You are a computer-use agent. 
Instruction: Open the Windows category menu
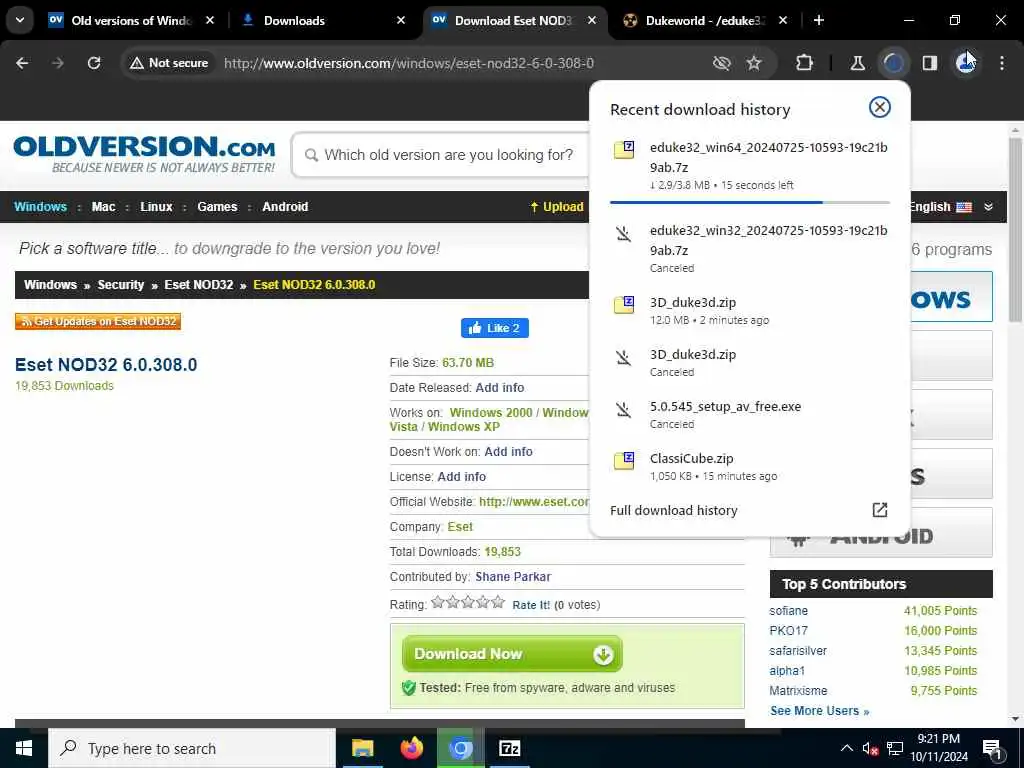pos(40,206)
